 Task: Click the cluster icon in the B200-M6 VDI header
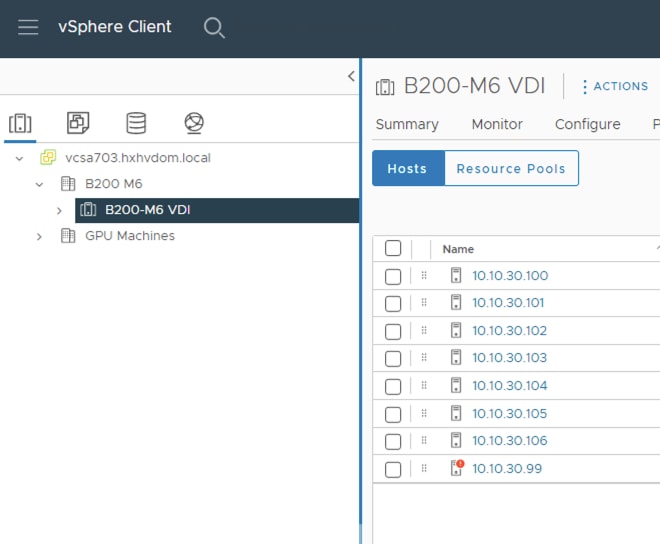coord(385,87)
